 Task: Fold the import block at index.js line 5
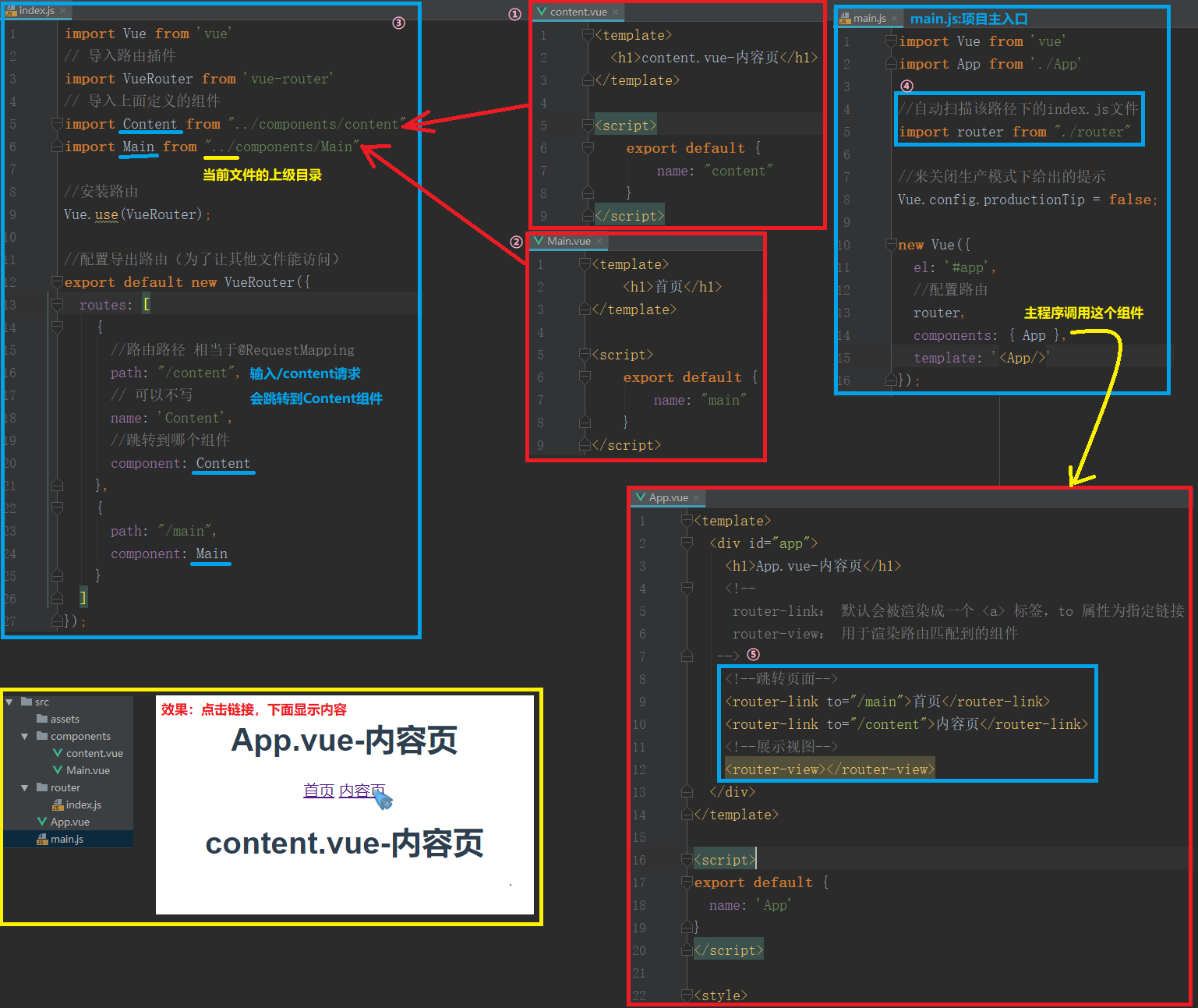click(57, 123)
